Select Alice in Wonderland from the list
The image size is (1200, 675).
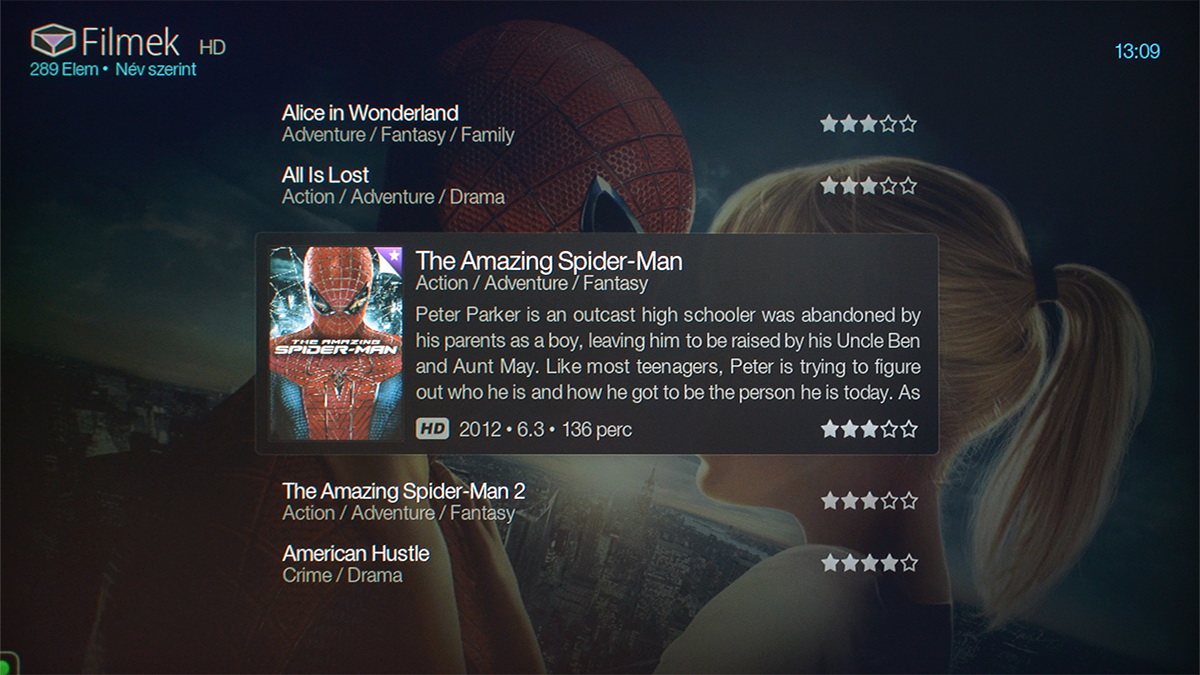[x=600, y=124]
